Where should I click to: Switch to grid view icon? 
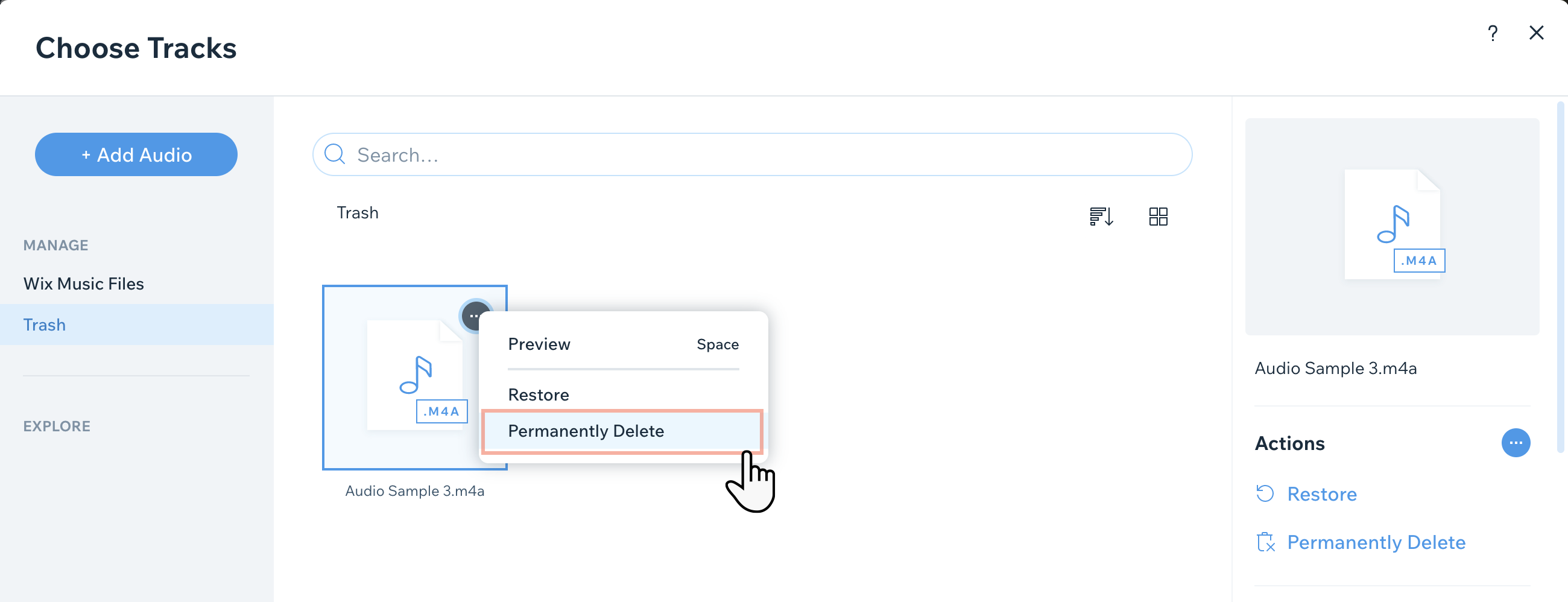[x=1158, y=216]
